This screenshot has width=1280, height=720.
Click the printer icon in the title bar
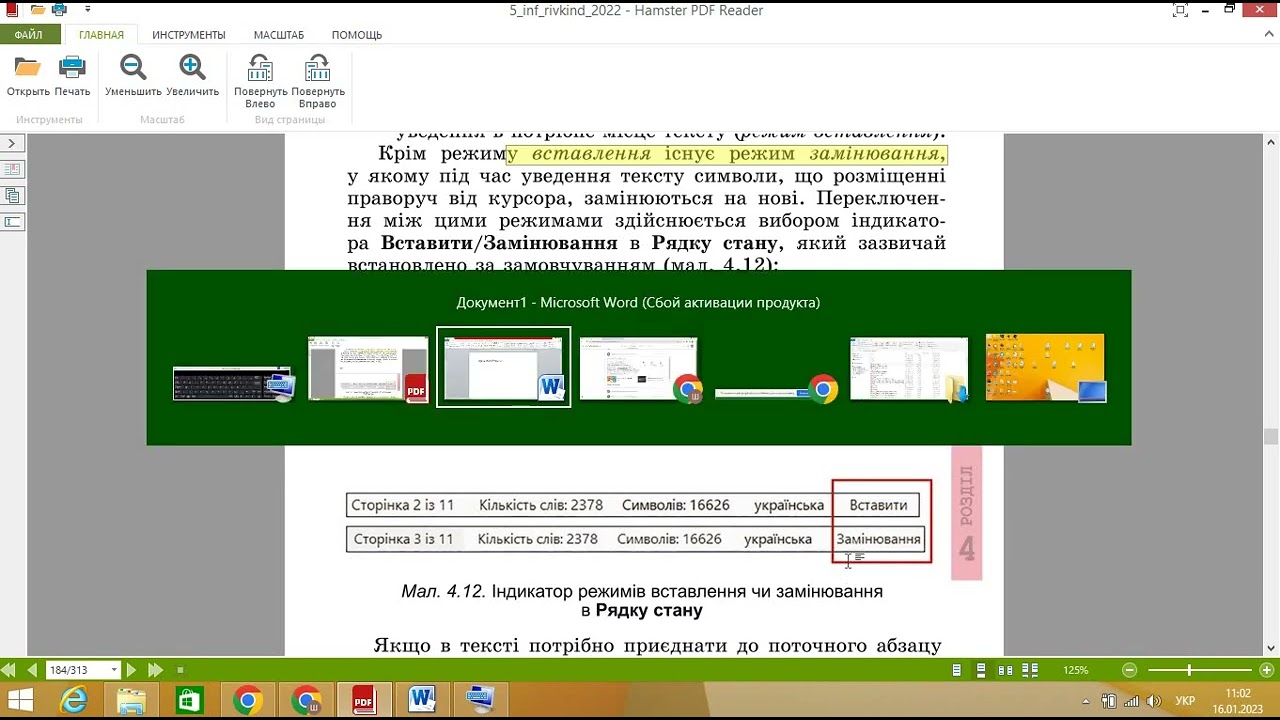point(59,10)
